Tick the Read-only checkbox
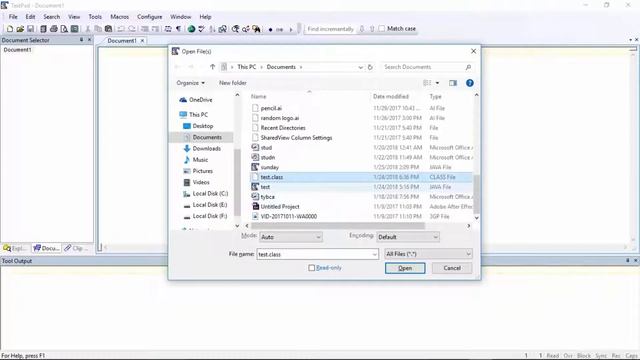Viewport: 640px width, 360px height. [x=312, y=268]
